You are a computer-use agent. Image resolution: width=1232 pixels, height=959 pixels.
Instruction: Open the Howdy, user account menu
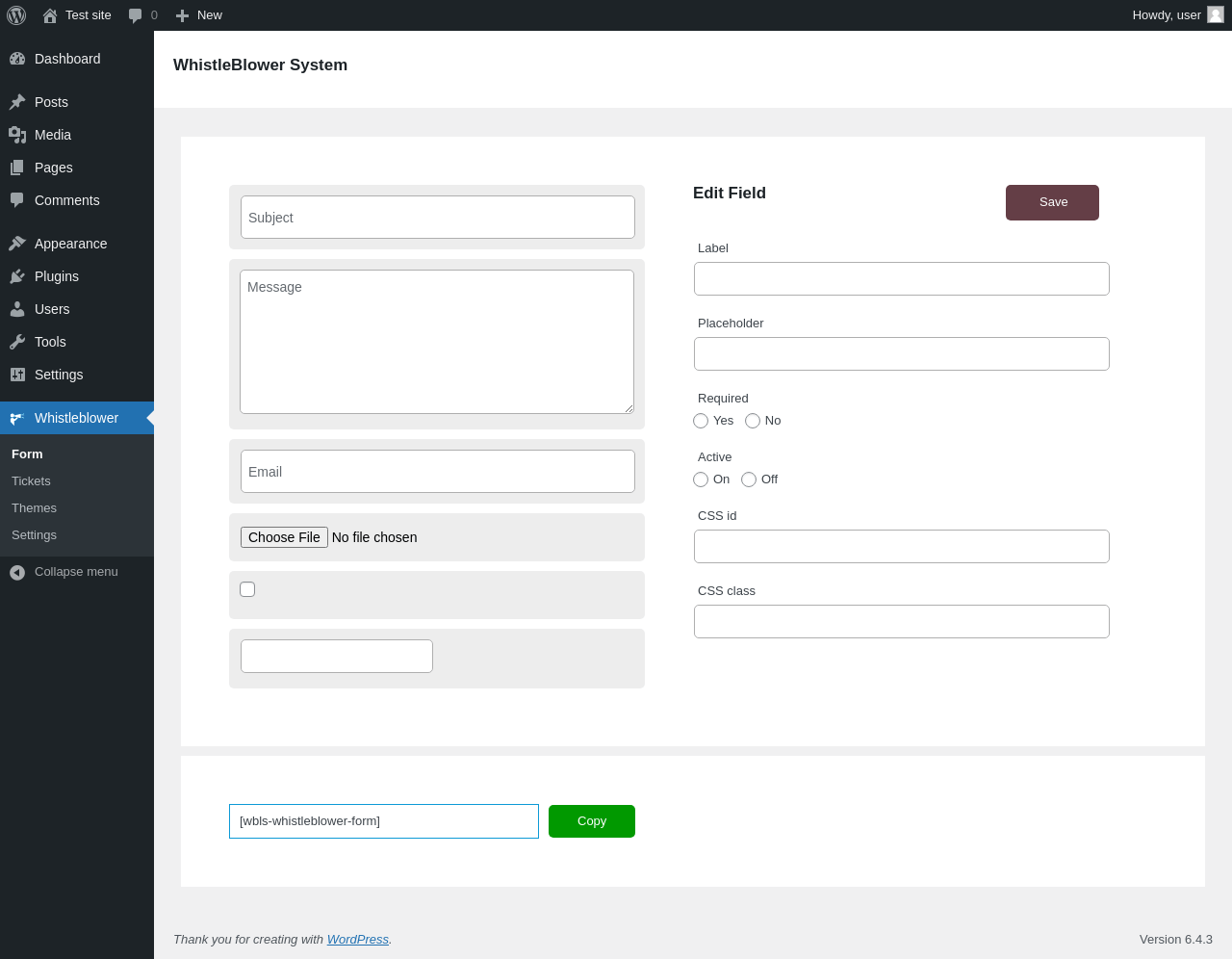click(1177, 15)
